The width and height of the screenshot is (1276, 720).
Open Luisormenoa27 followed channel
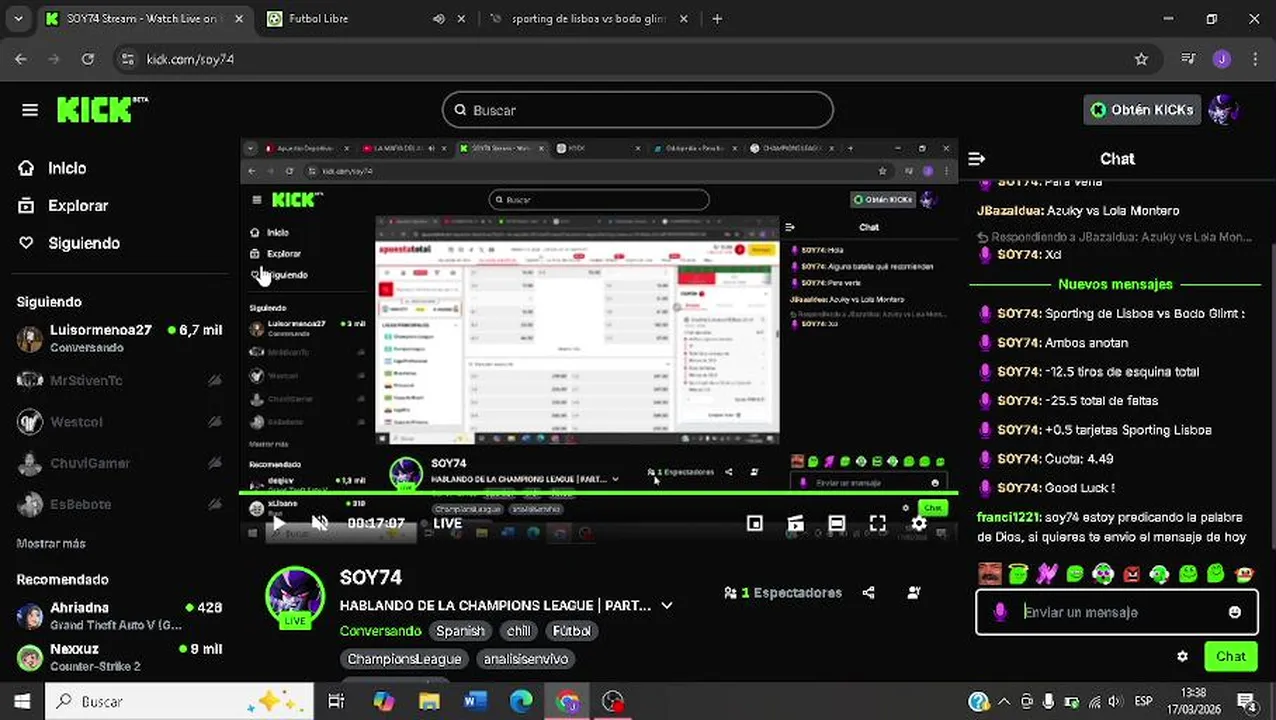[x=119, y=338]
